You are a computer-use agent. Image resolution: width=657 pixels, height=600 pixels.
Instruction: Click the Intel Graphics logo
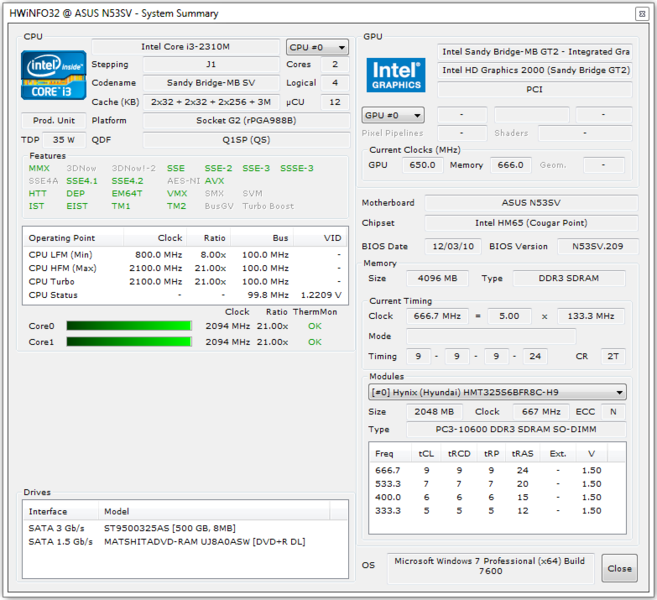[396, 75]
